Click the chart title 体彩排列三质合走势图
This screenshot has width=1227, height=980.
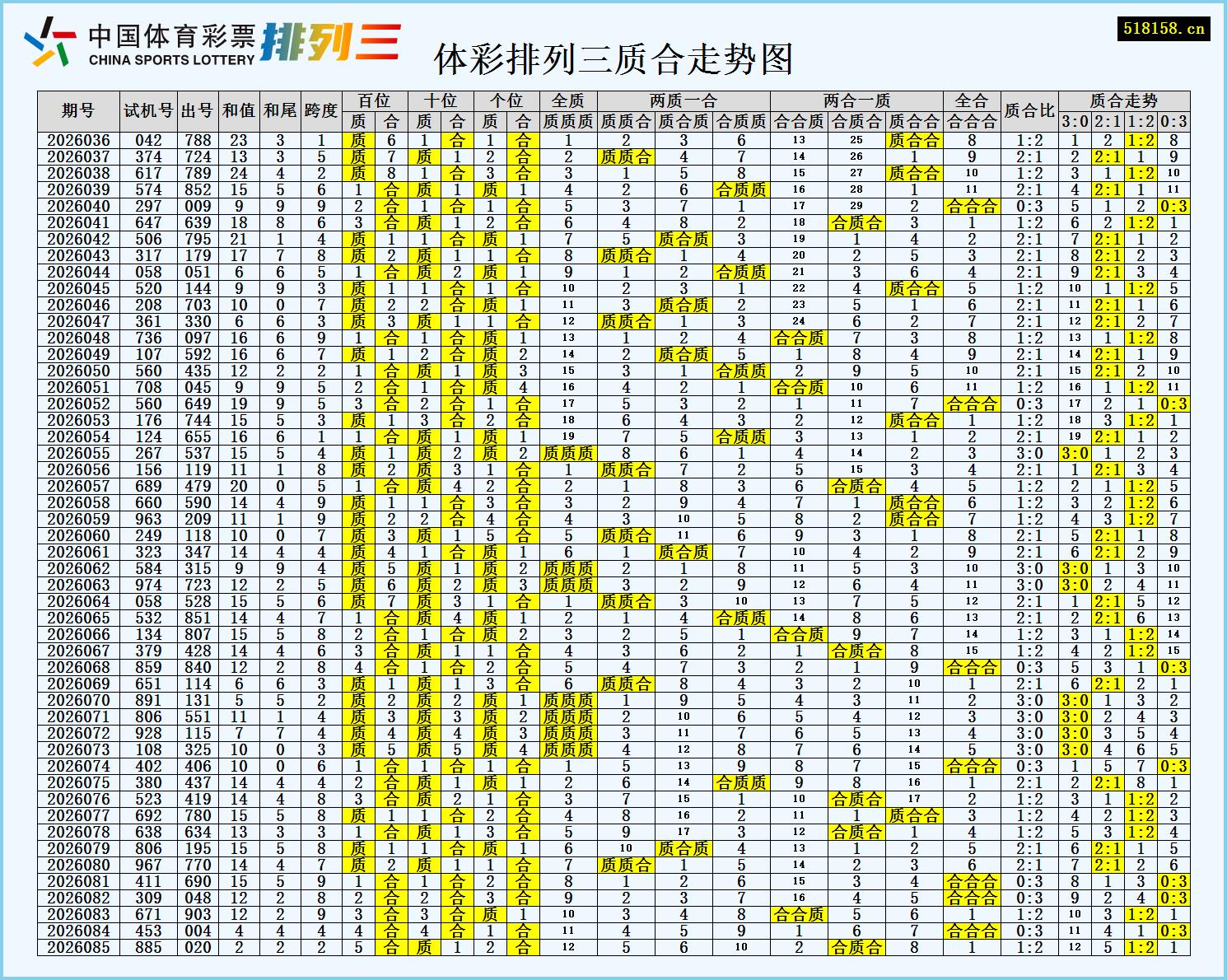613,59
